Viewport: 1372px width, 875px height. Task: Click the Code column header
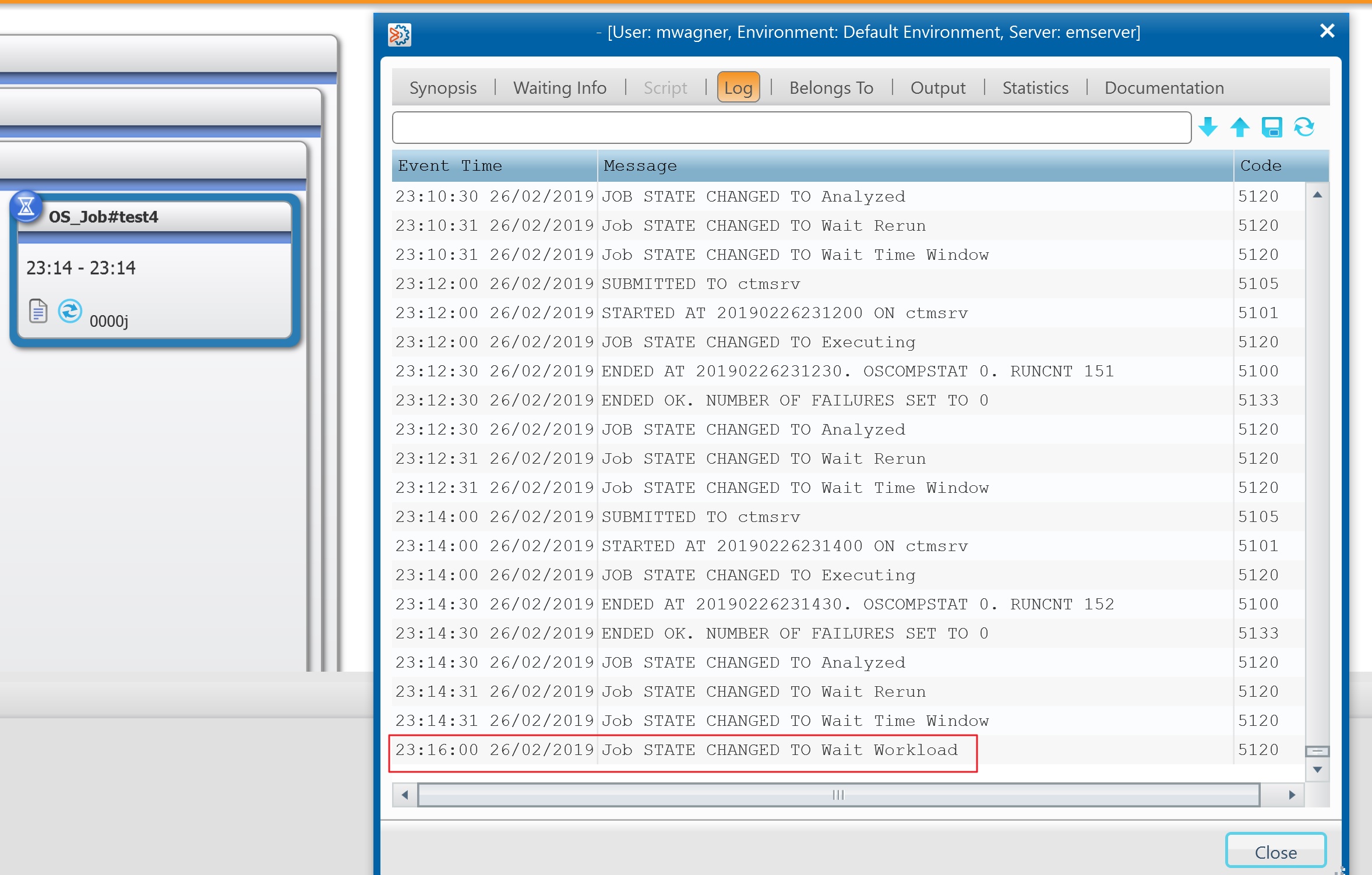tap(1281, 166)
